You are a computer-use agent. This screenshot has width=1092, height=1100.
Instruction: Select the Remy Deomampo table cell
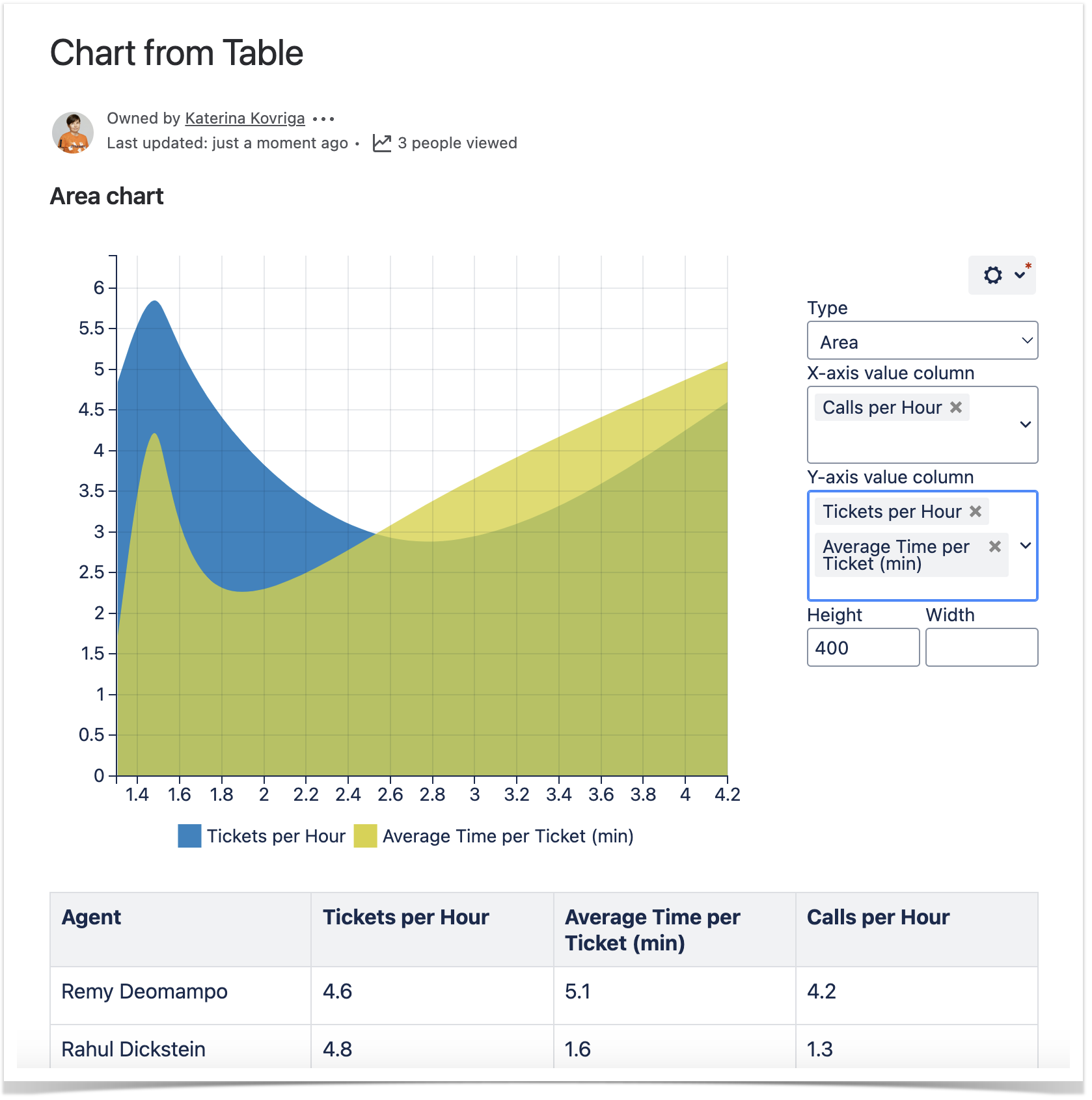click(x=144, y=991)
